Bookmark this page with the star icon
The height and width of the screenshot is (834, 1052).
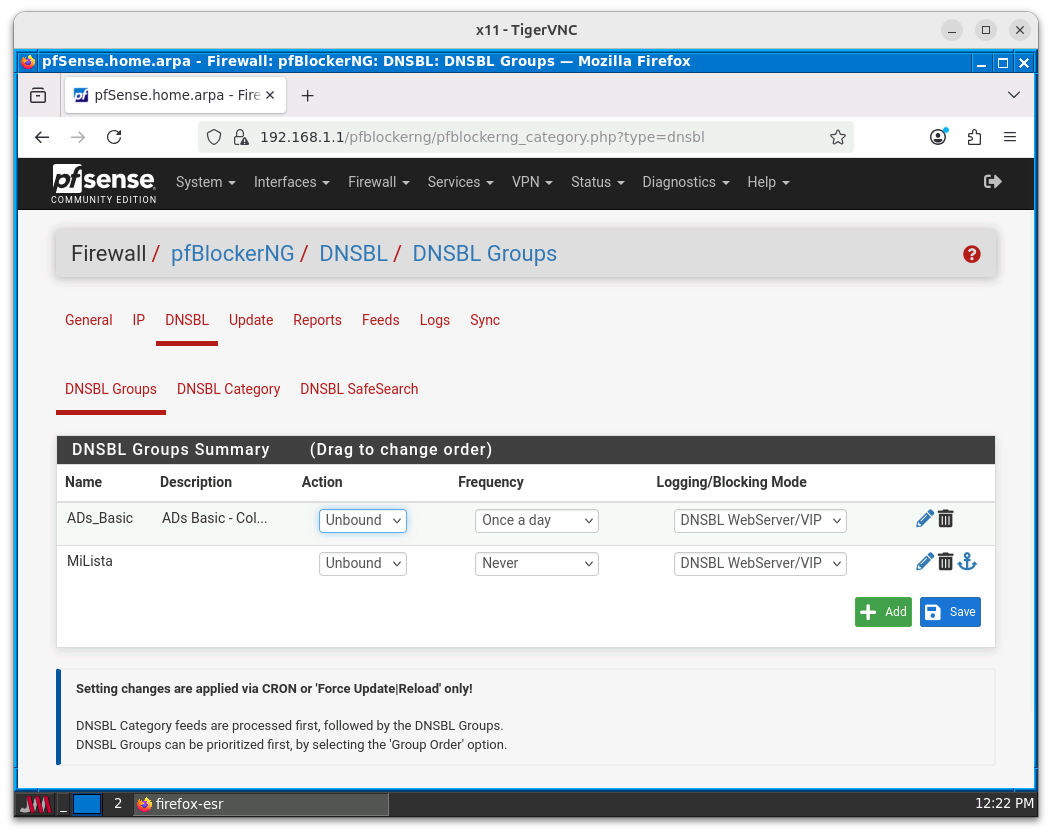click(837, 138)
